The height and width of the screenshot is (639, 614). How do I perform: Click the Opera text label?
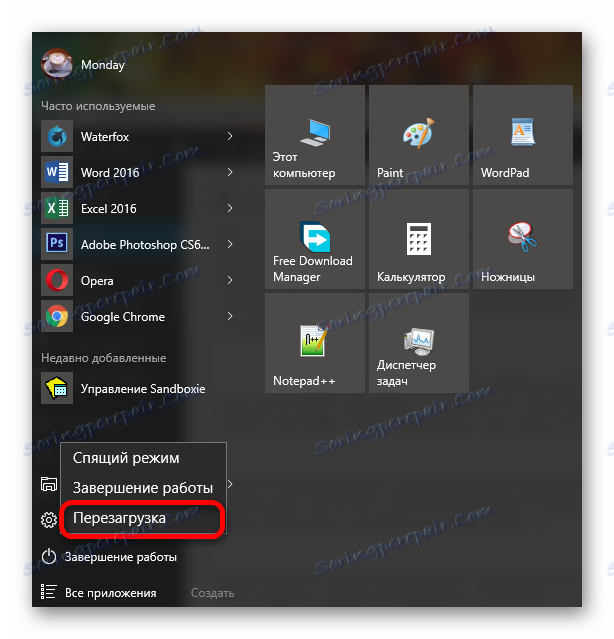pos(97,281)
